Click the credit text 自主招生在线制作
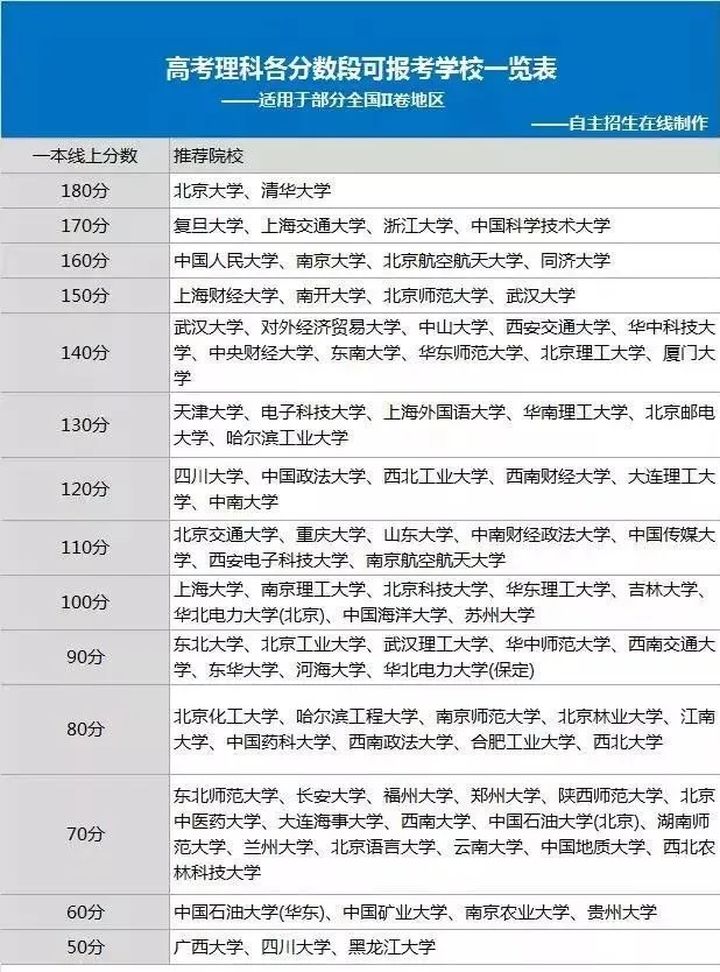This screenshot has height=972, width=720. 638,123
